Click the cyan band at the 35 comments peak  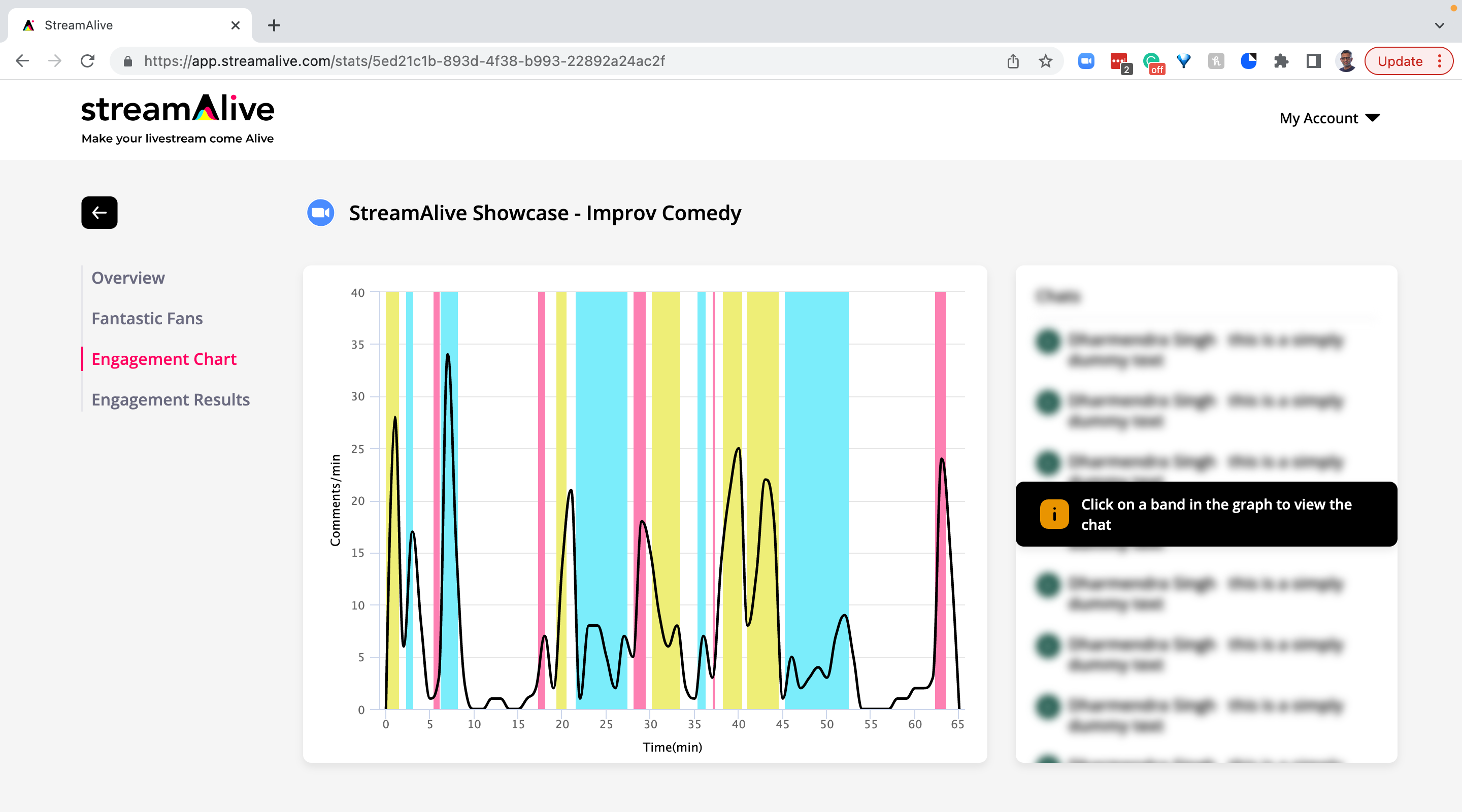point(449,500)
